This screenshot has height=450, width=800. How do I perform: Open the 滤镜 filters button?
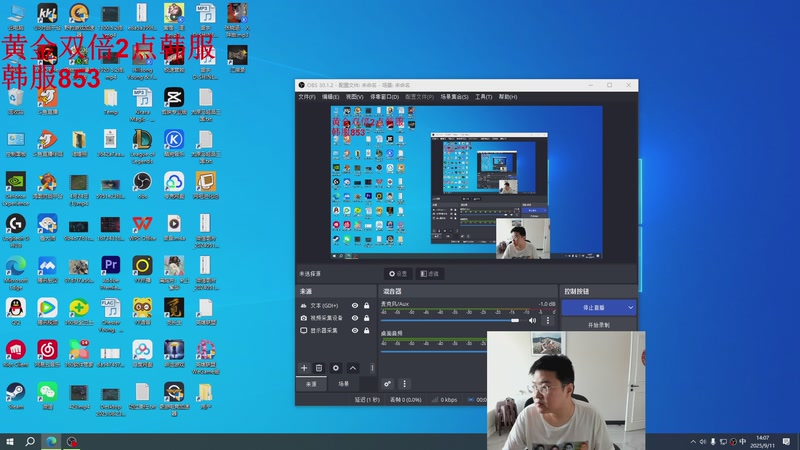pyautogui.click(x=430, y=274)
